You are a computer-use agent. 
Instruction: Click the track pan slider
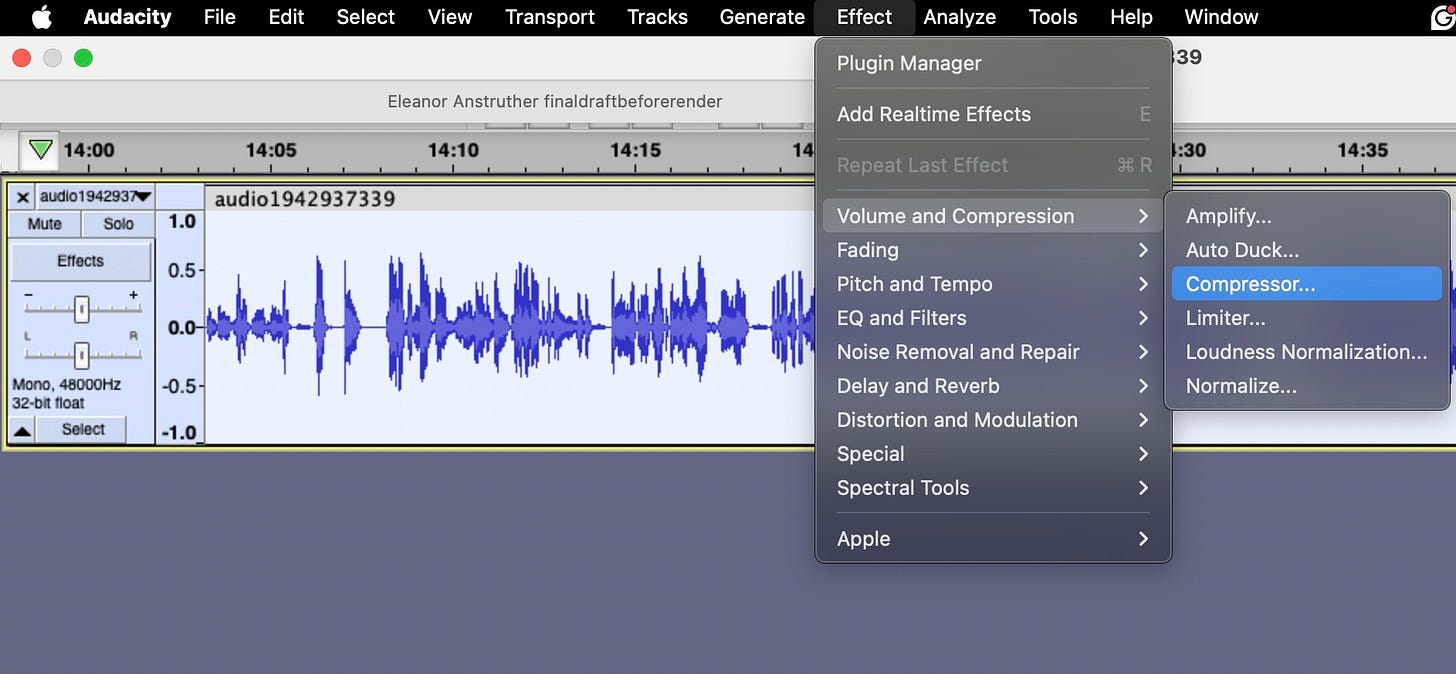[82, 354]
